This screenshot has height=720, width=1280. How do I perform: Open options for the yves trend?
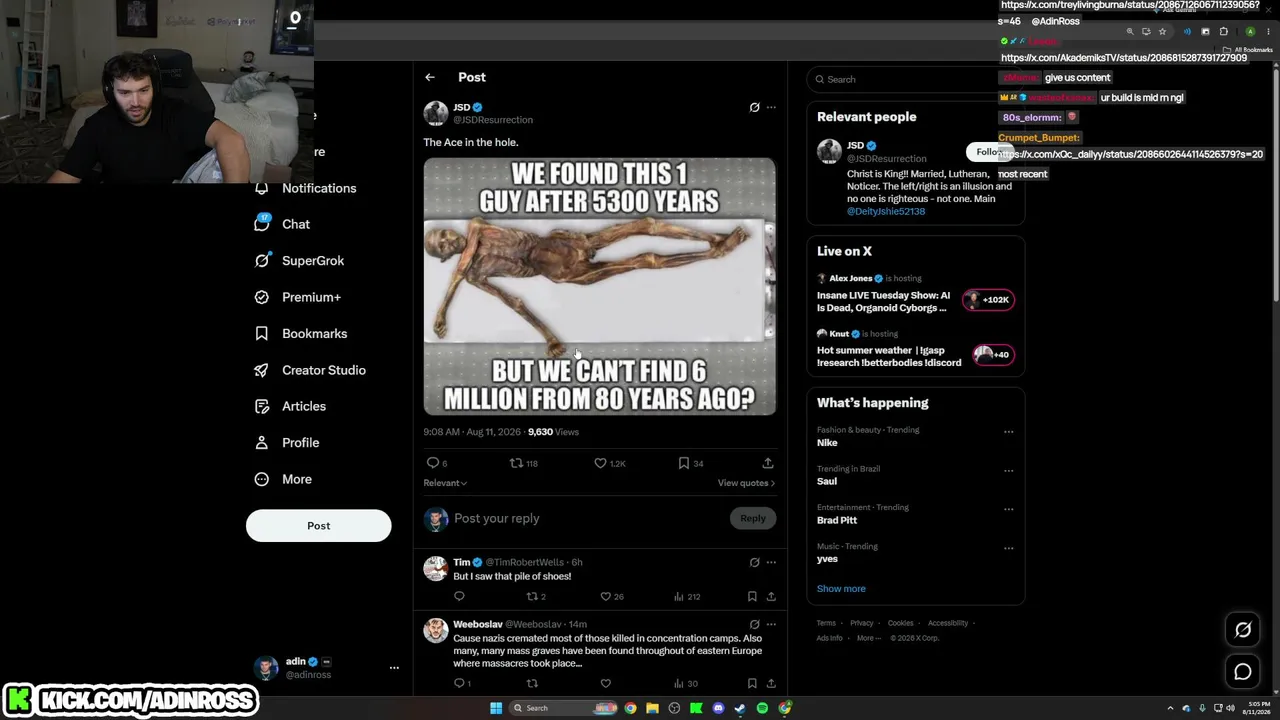coord(1008,548)
